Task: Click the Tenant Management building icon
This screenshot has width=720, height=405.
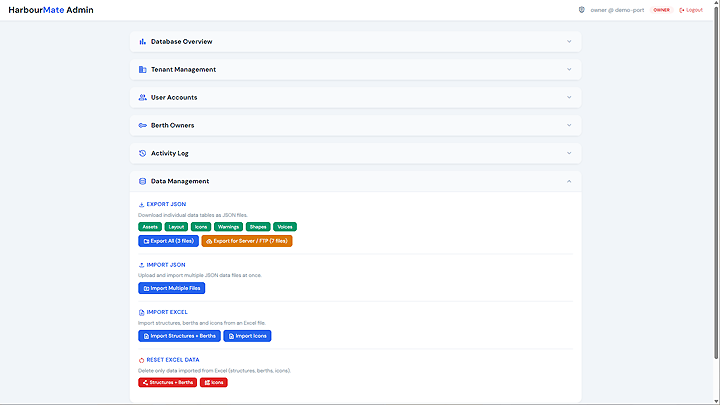Action: pyautogui.click(x=143, y=70)
